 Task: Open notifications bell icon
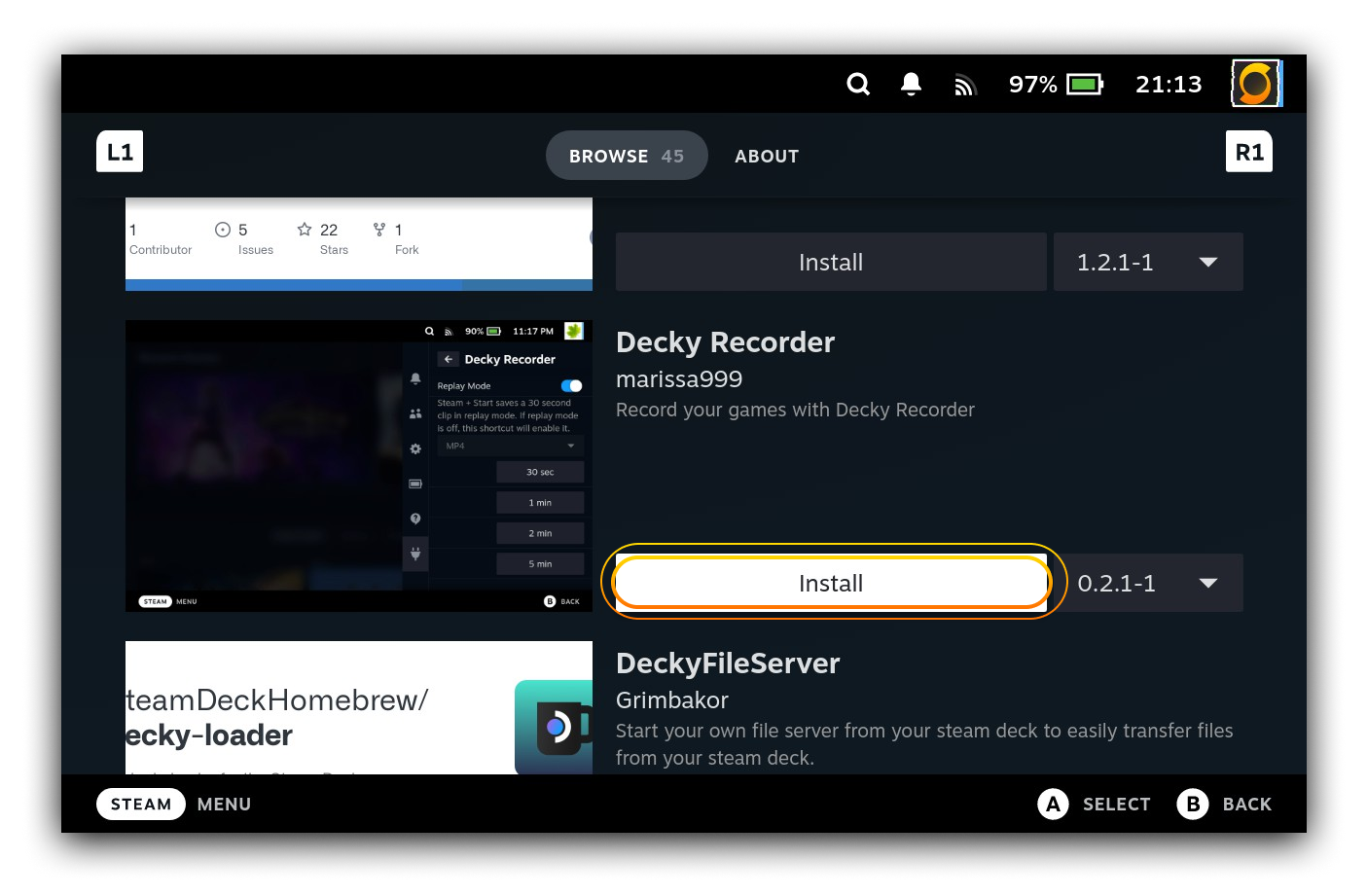click(911, 85)
